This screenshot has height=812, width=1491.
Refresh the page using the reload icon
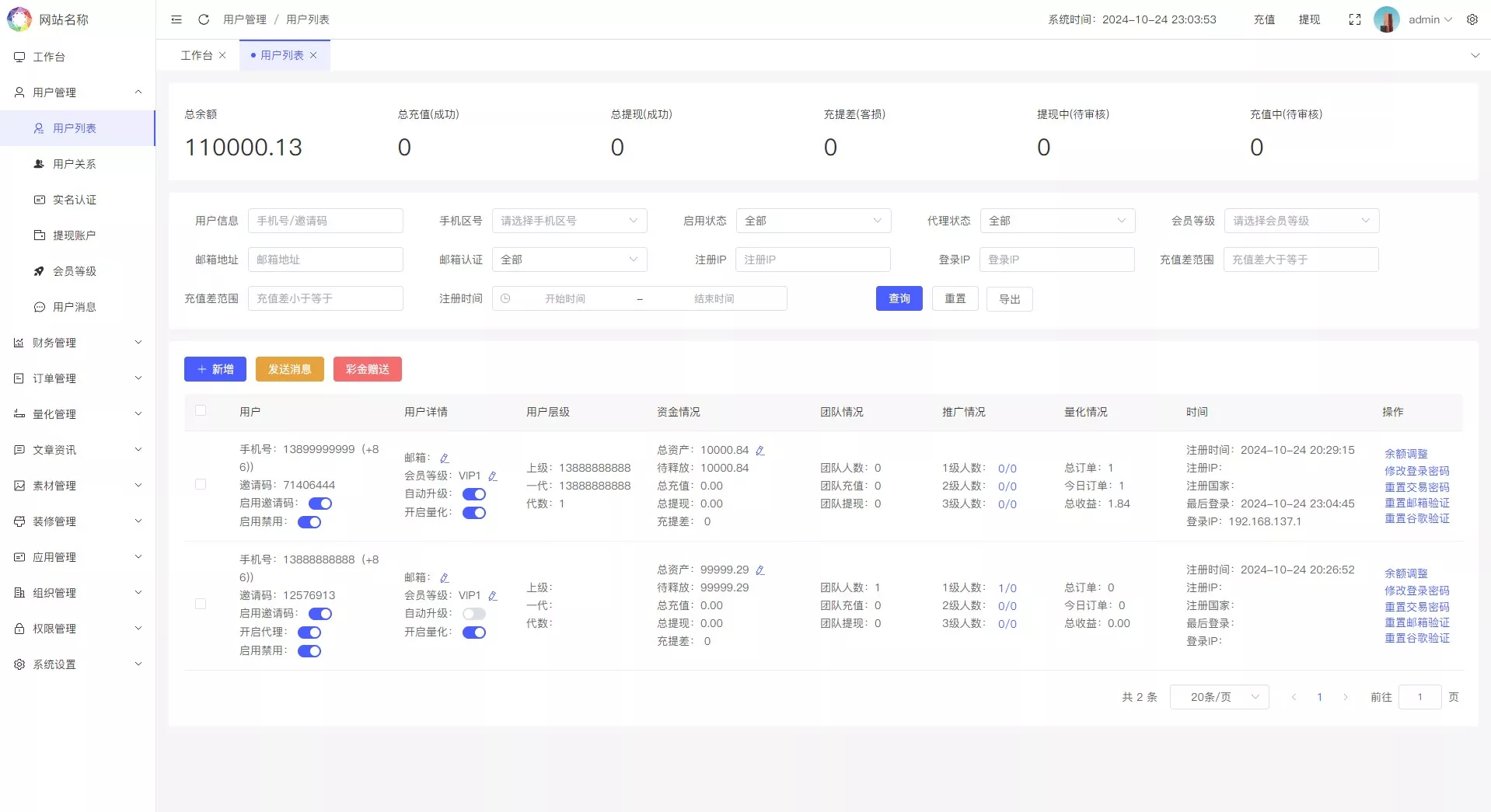point(204,19)
